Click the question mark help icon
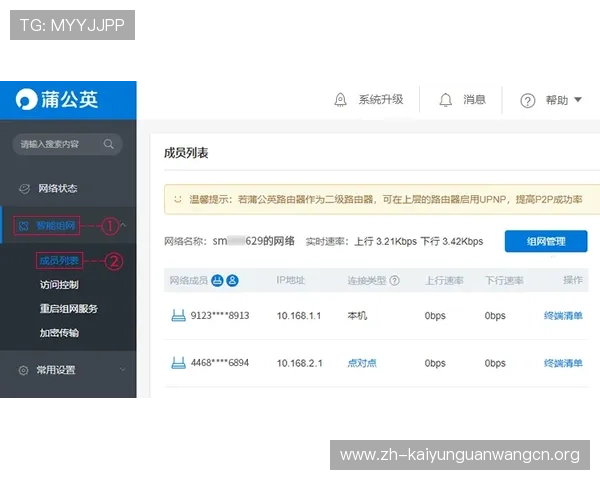The height and width of the screenshot is (480, 600). click(x=528, y=101)
